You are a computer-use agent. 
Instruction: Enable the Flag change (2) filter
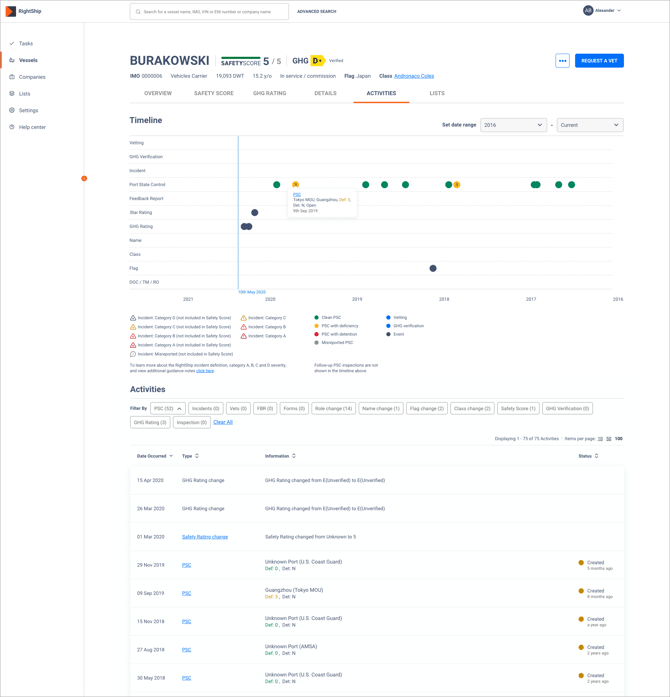(426, 409)
